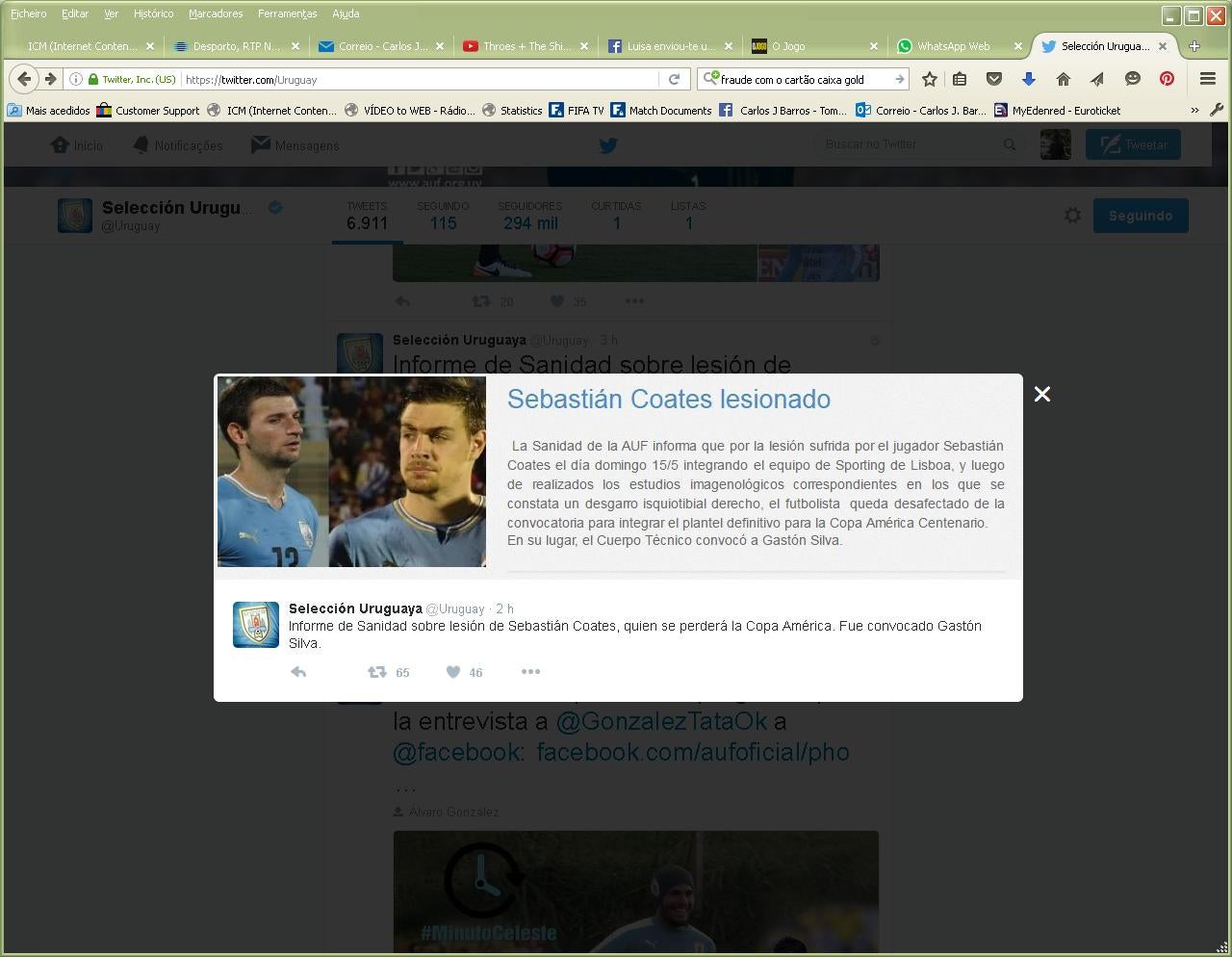Retweet the Sebastián Coates injury tweet
Screen dimensions: 1232x957
377,672
